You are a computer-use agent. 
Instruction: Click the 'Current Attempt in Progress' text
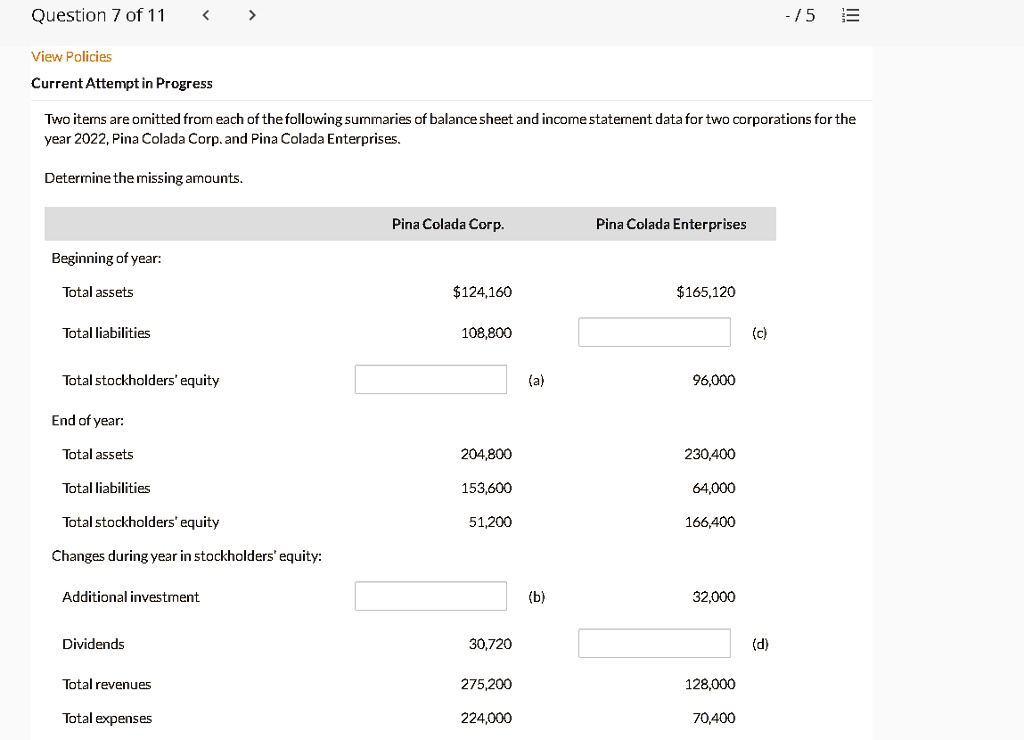click(x=122, y=84)
